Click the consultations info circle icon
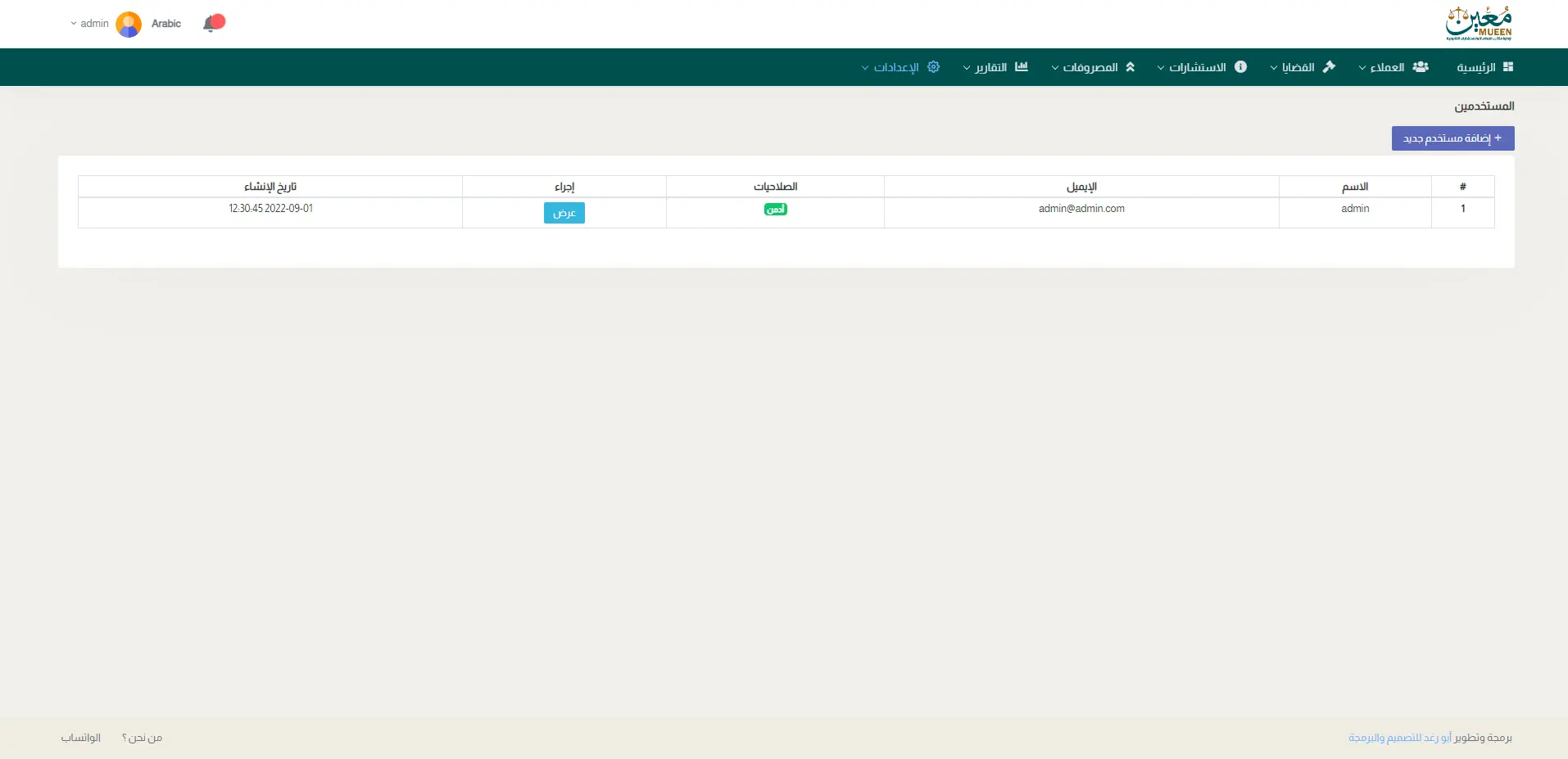 tap(1240, 67)
